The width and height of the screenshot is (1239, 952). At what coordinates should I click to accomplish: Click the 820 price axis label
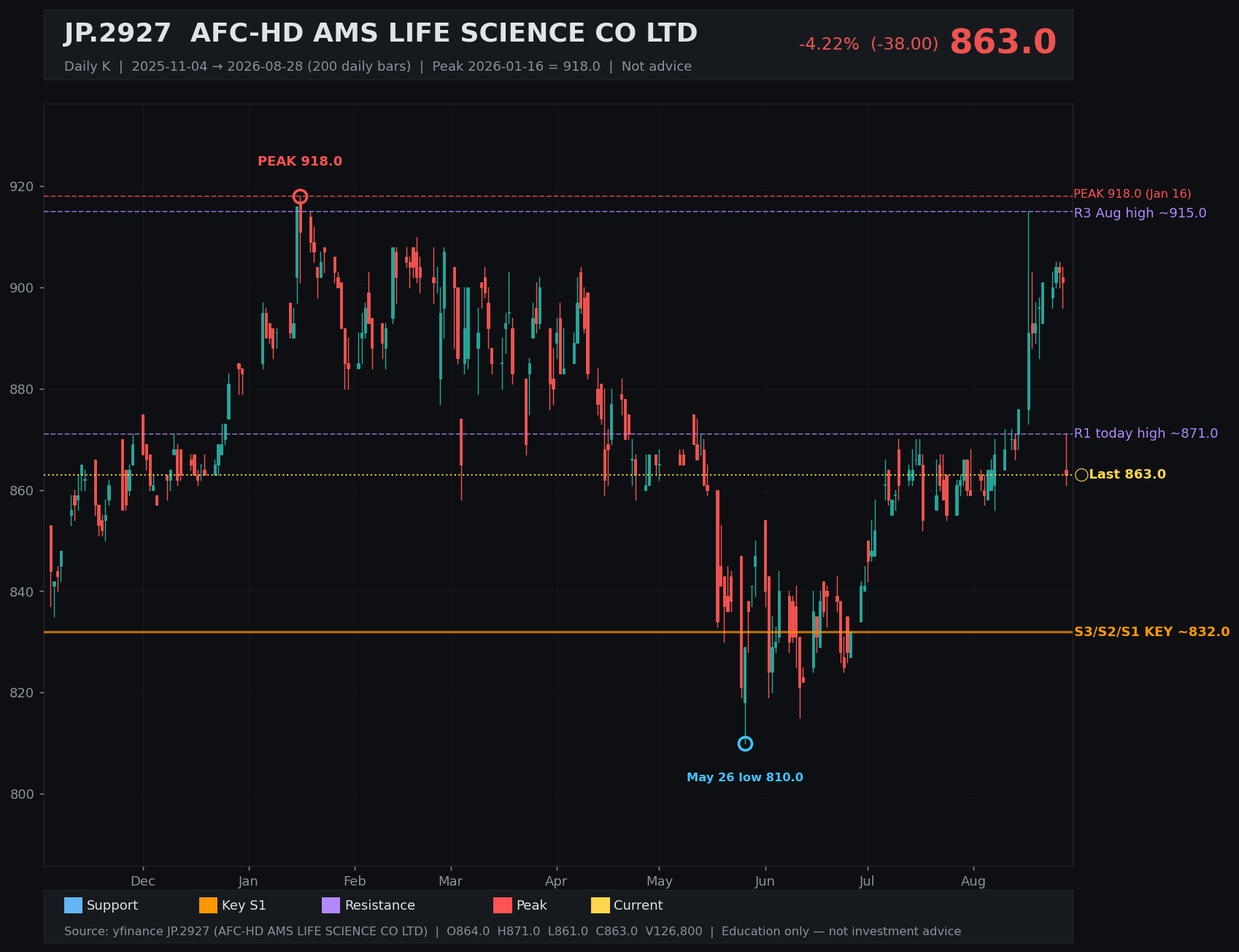click(22, 693)
